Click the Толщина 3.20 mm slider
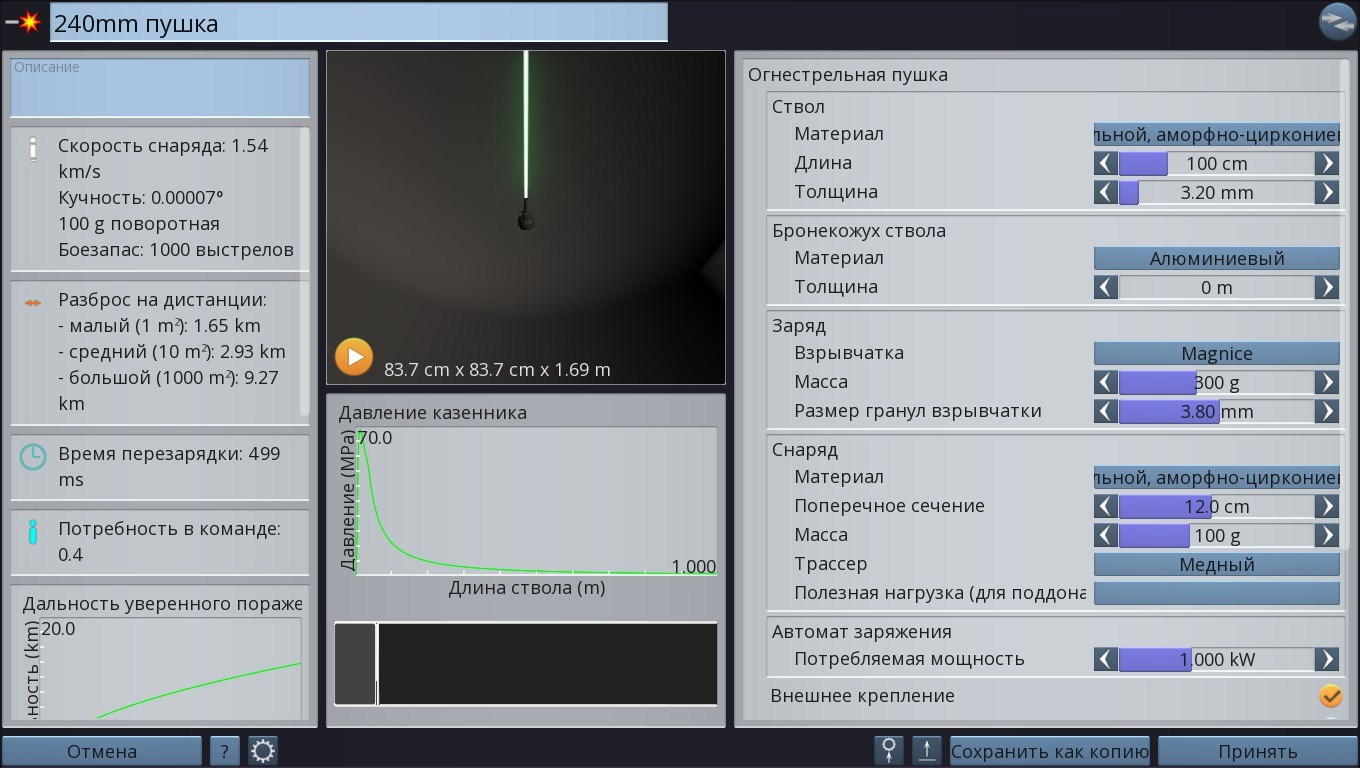The width and height of the screenshot is (1360, 768). coord(1216,193)
